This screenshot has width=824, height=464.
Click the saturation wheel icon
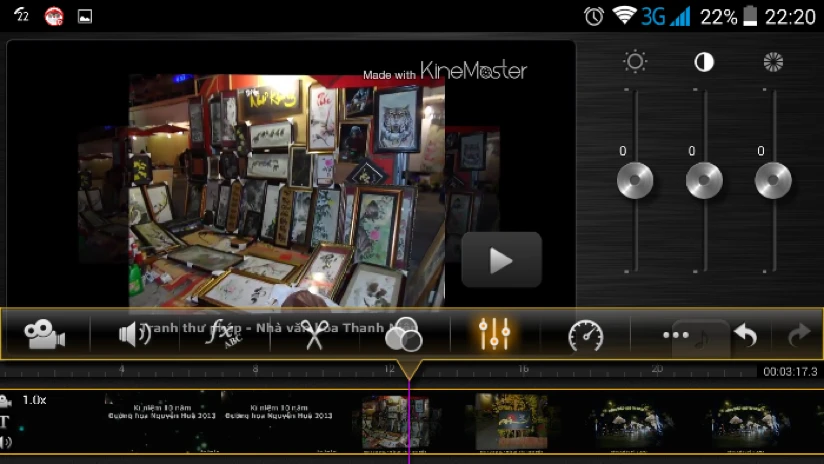pyautogui.click(x=773, y=62)
